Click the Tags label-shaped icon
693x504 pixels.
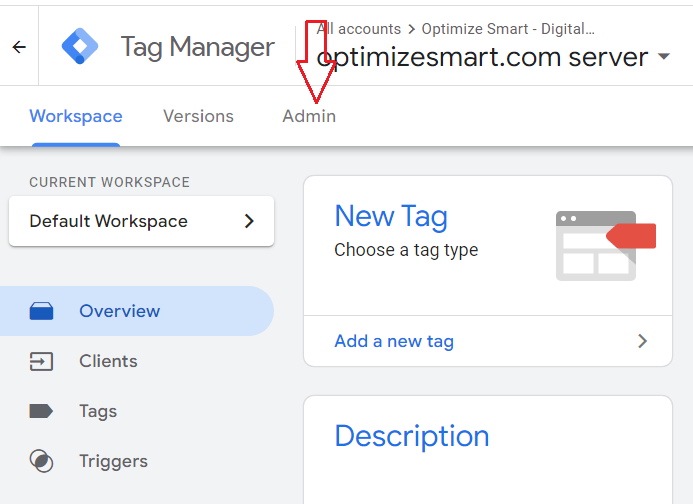tap(41, 411)
